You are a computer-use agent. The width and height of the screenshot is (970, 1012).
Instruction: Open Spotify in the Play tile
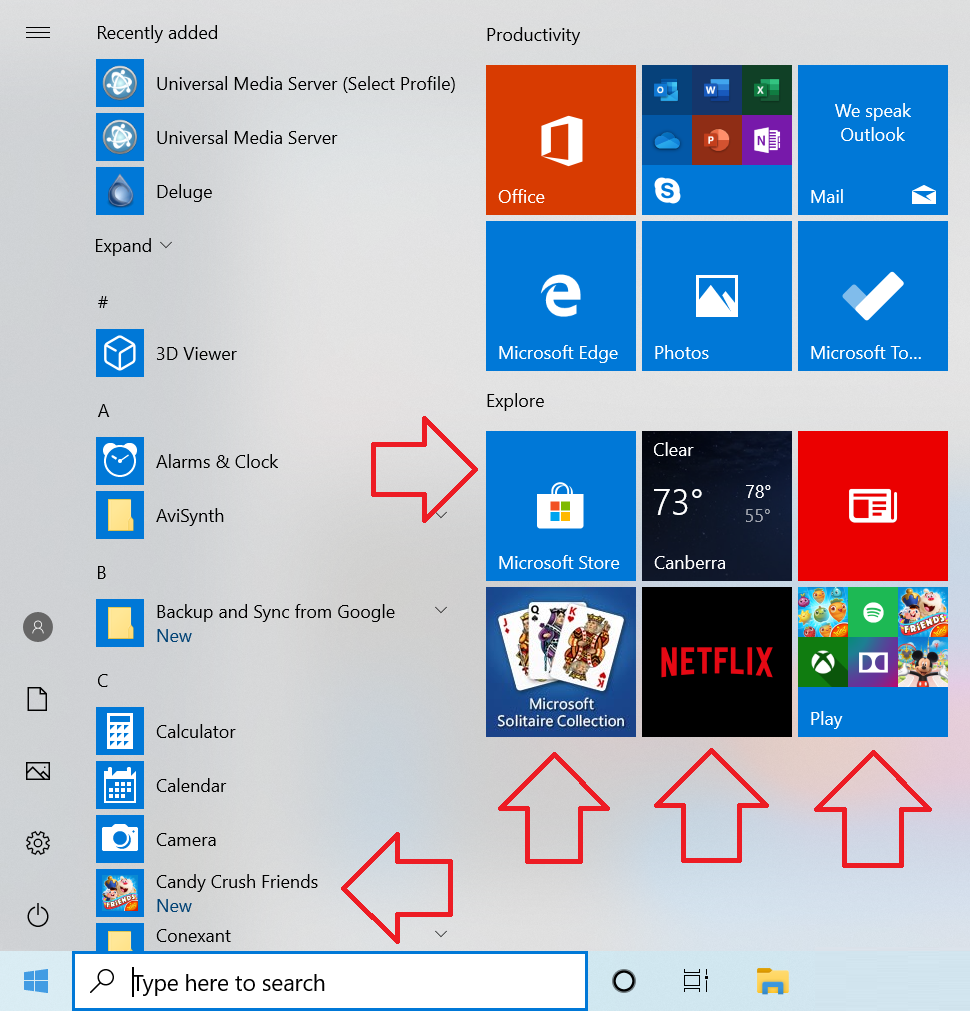click(x=873, y=612)
